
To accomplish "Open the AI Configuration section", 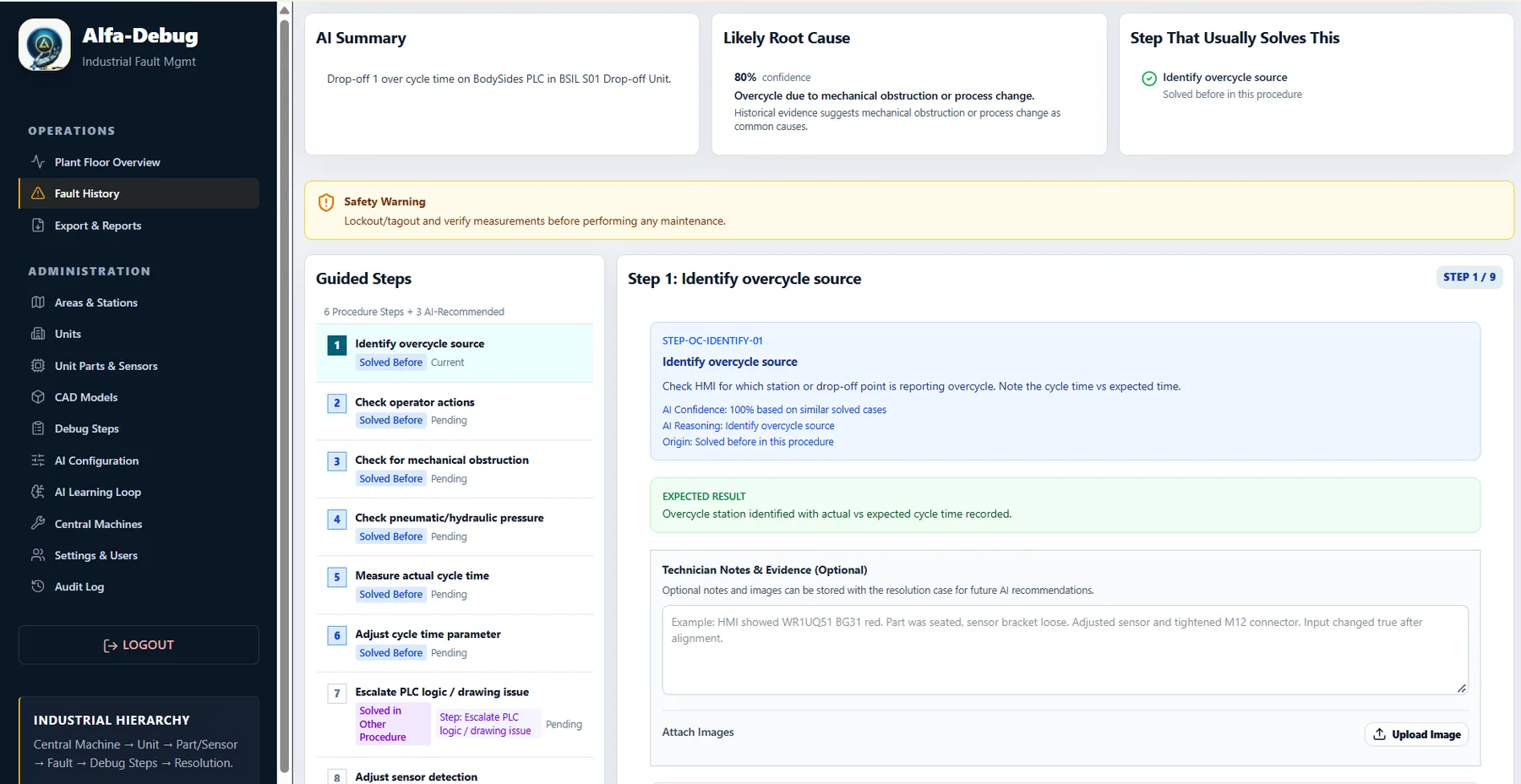I will 139,460.
